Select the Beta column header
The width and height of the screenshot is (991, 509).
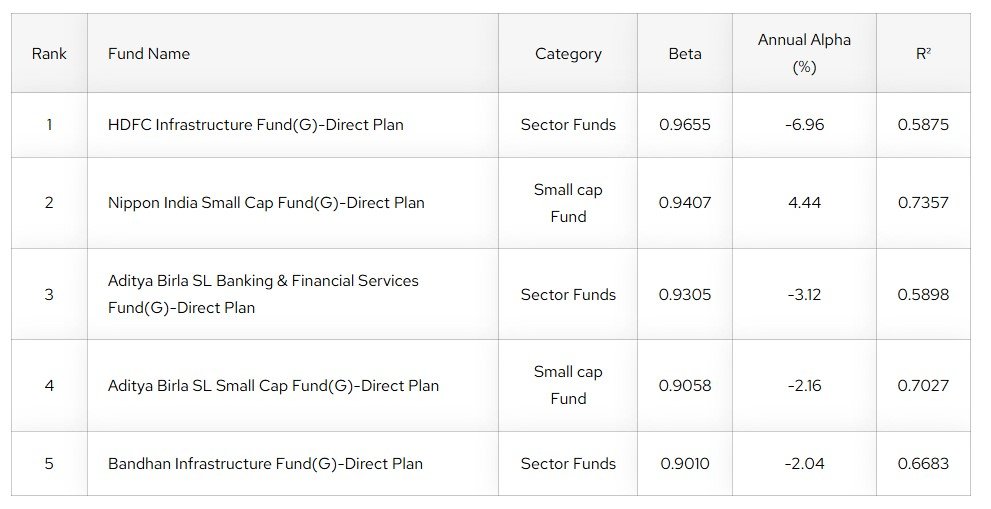coord(685,54)
